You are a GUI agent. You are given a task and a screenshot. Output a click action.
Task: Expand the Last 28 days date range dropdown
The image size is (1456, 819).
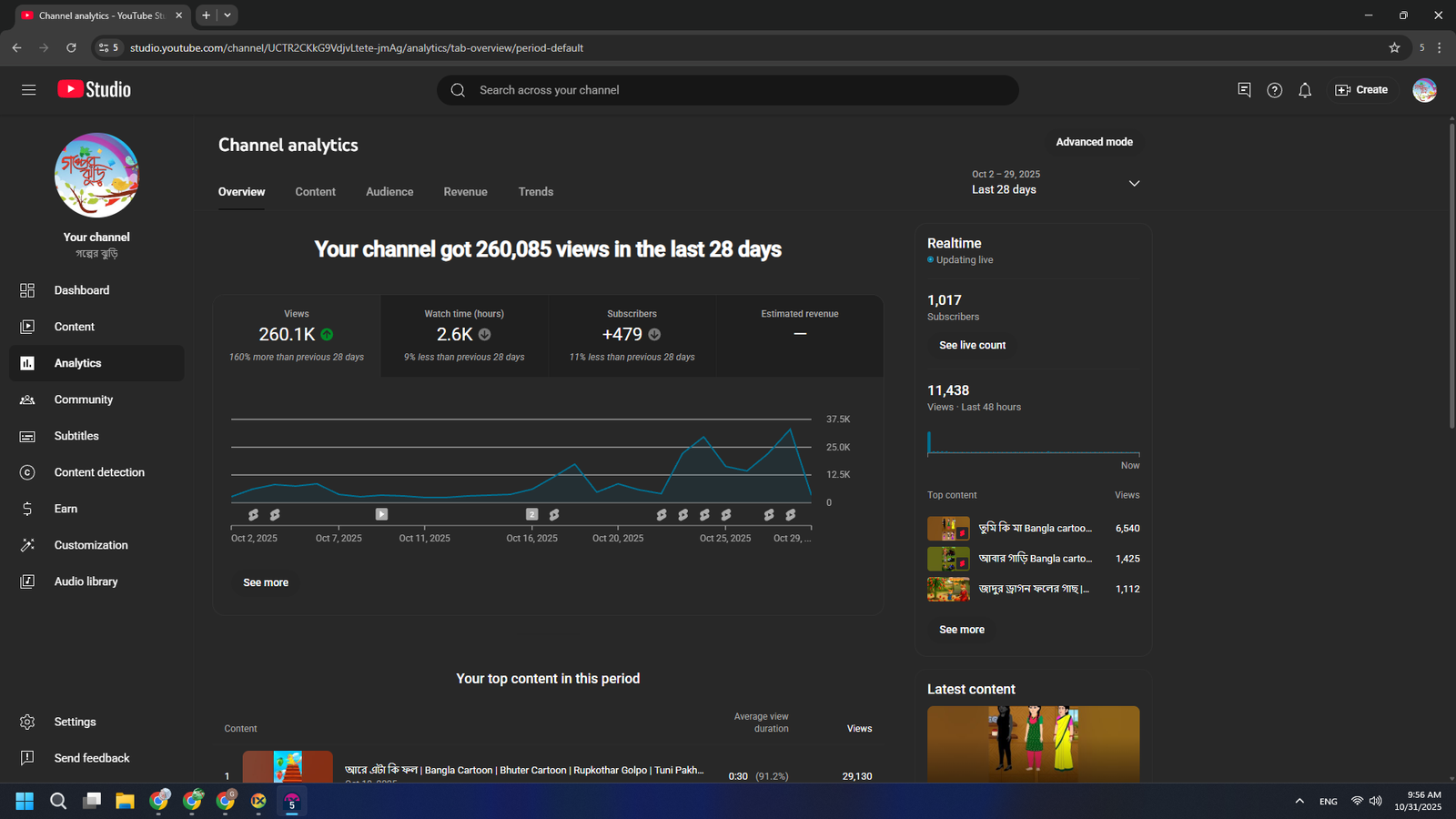1134,183
